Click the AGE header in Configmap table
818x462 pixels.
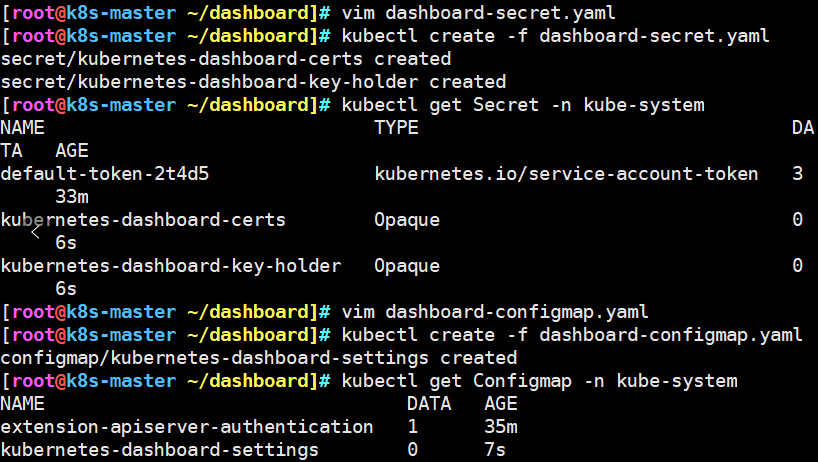501,404
